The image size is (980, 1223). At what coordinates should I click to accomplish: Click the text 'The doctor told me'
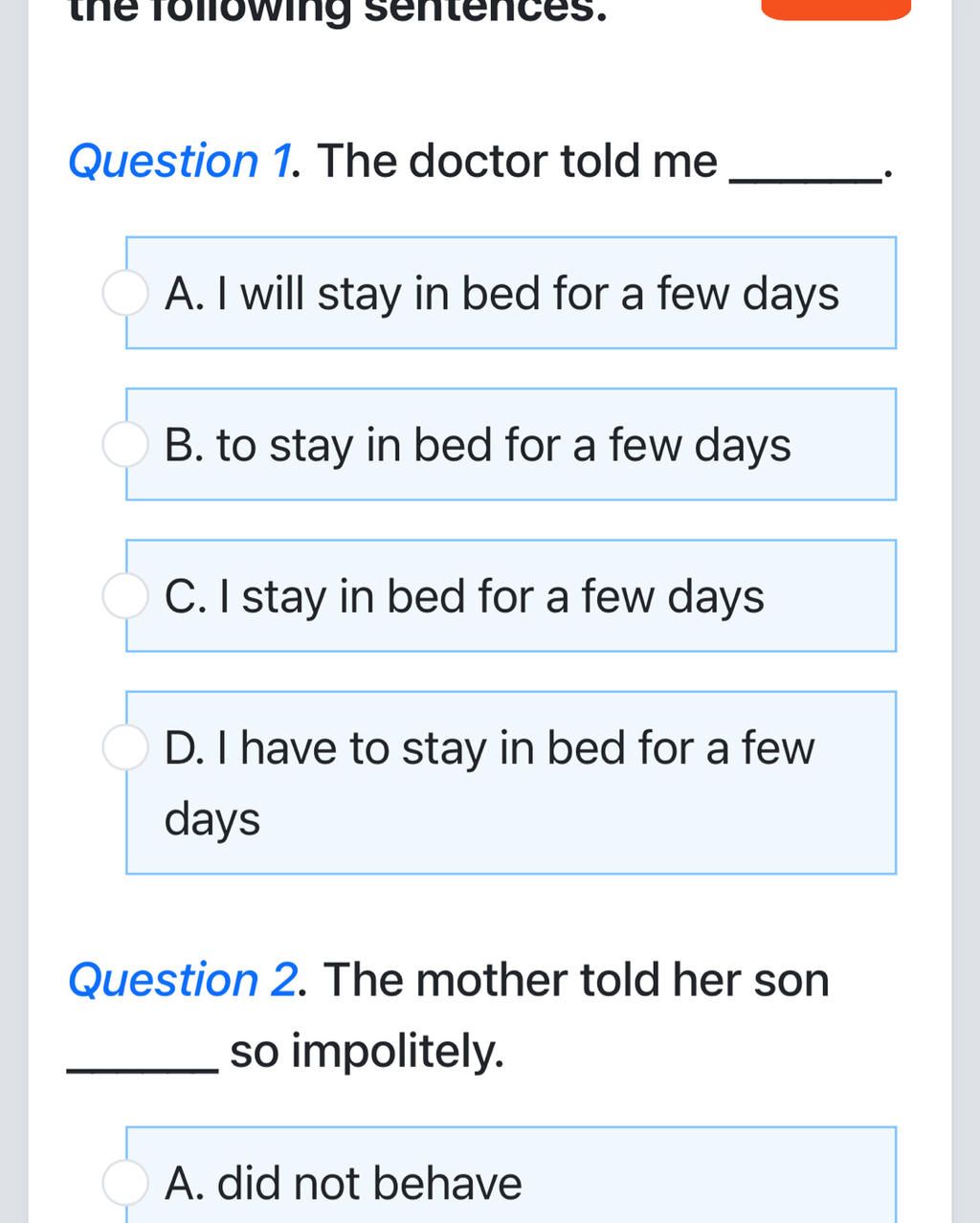516,161
